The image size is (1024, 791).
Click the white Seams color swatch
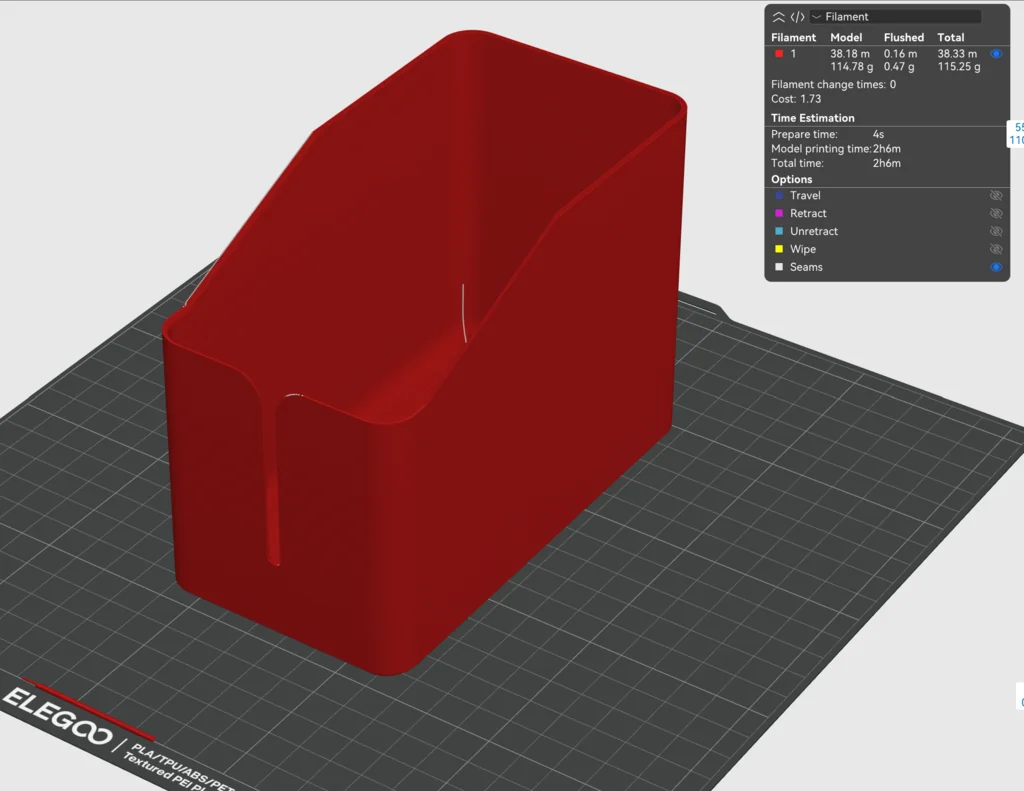[779, 268]
